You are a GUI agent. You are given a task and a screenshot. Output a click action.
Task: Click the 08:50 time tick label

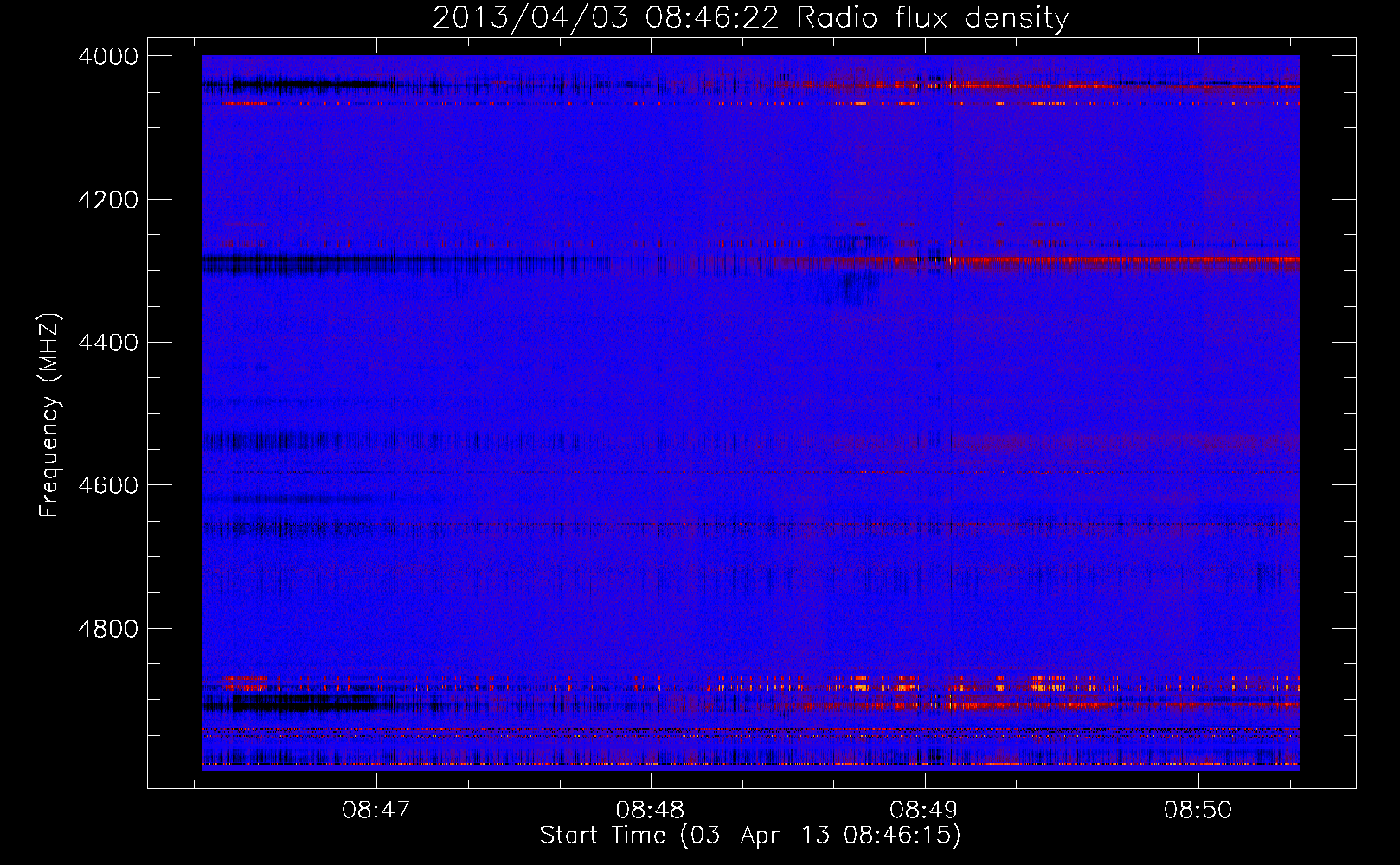coord(1198,811)
